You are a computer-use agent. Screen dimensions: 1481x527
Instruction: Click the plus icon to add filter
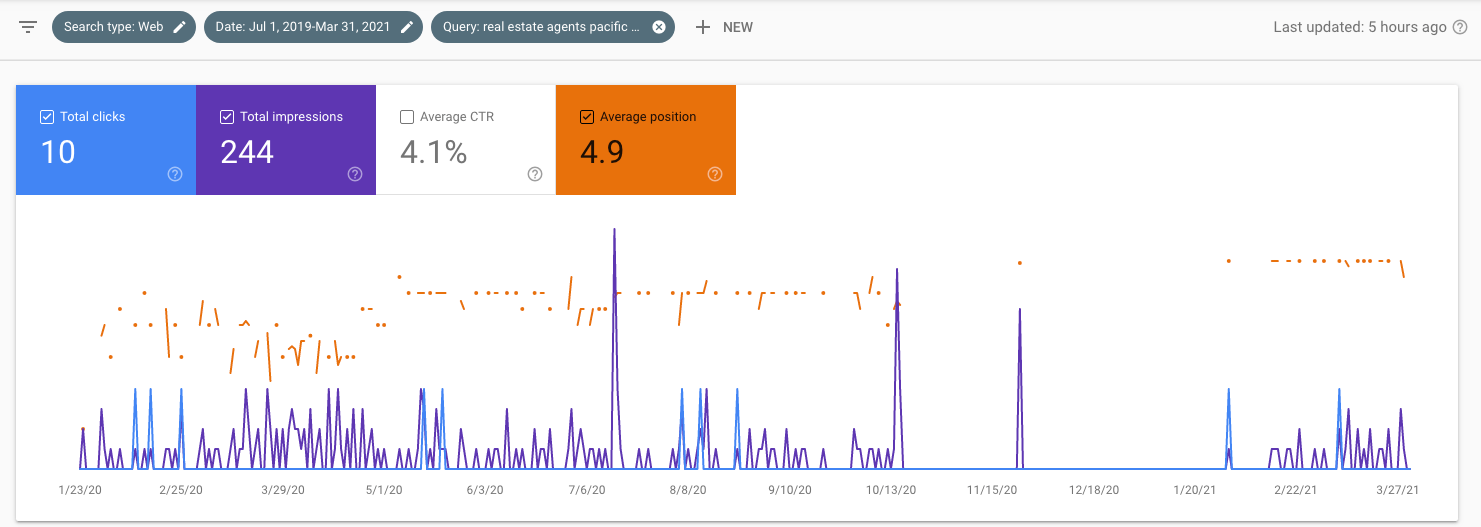pos(703,27)
